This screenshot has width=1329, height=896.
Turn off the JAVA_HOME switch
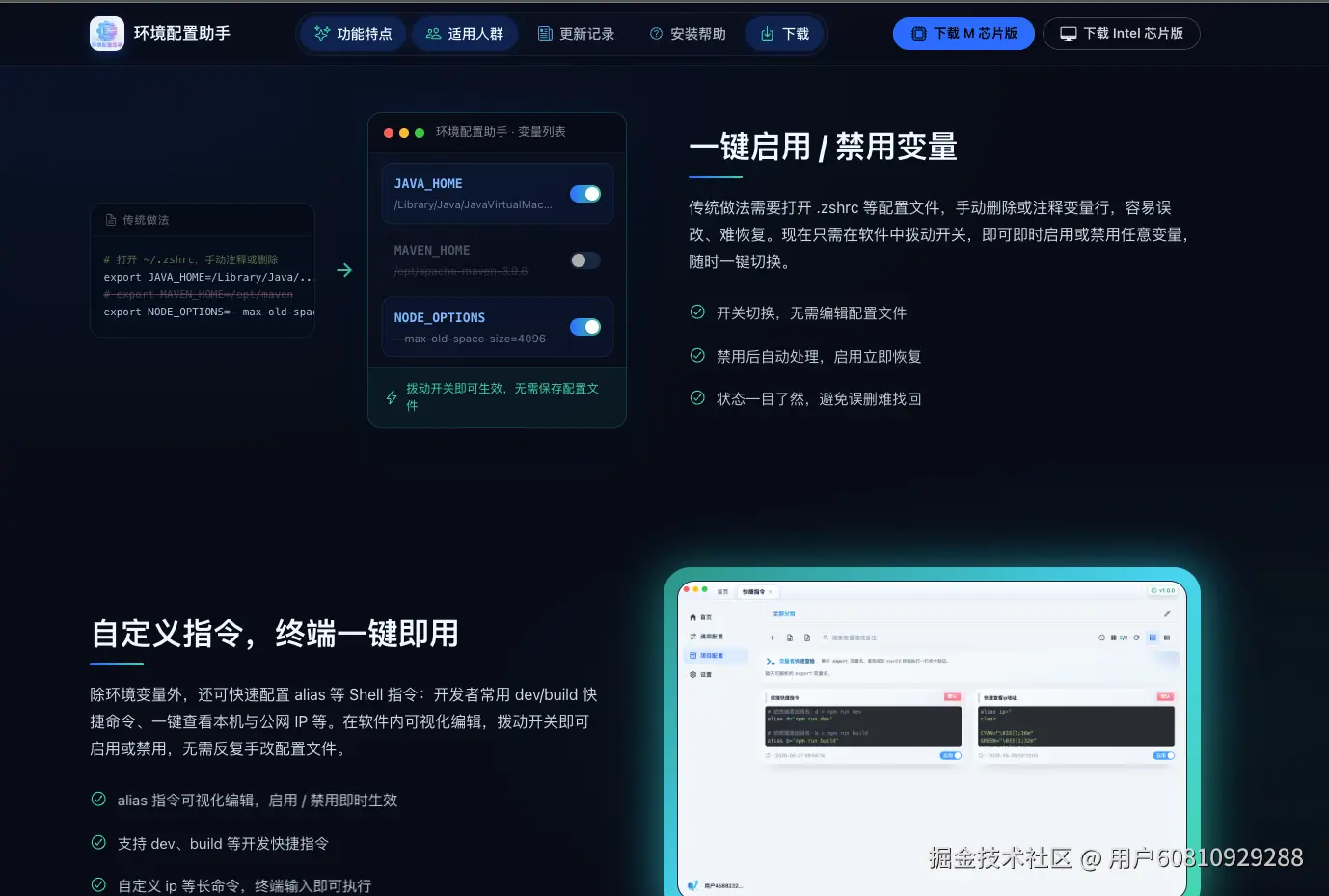point(585,194)
